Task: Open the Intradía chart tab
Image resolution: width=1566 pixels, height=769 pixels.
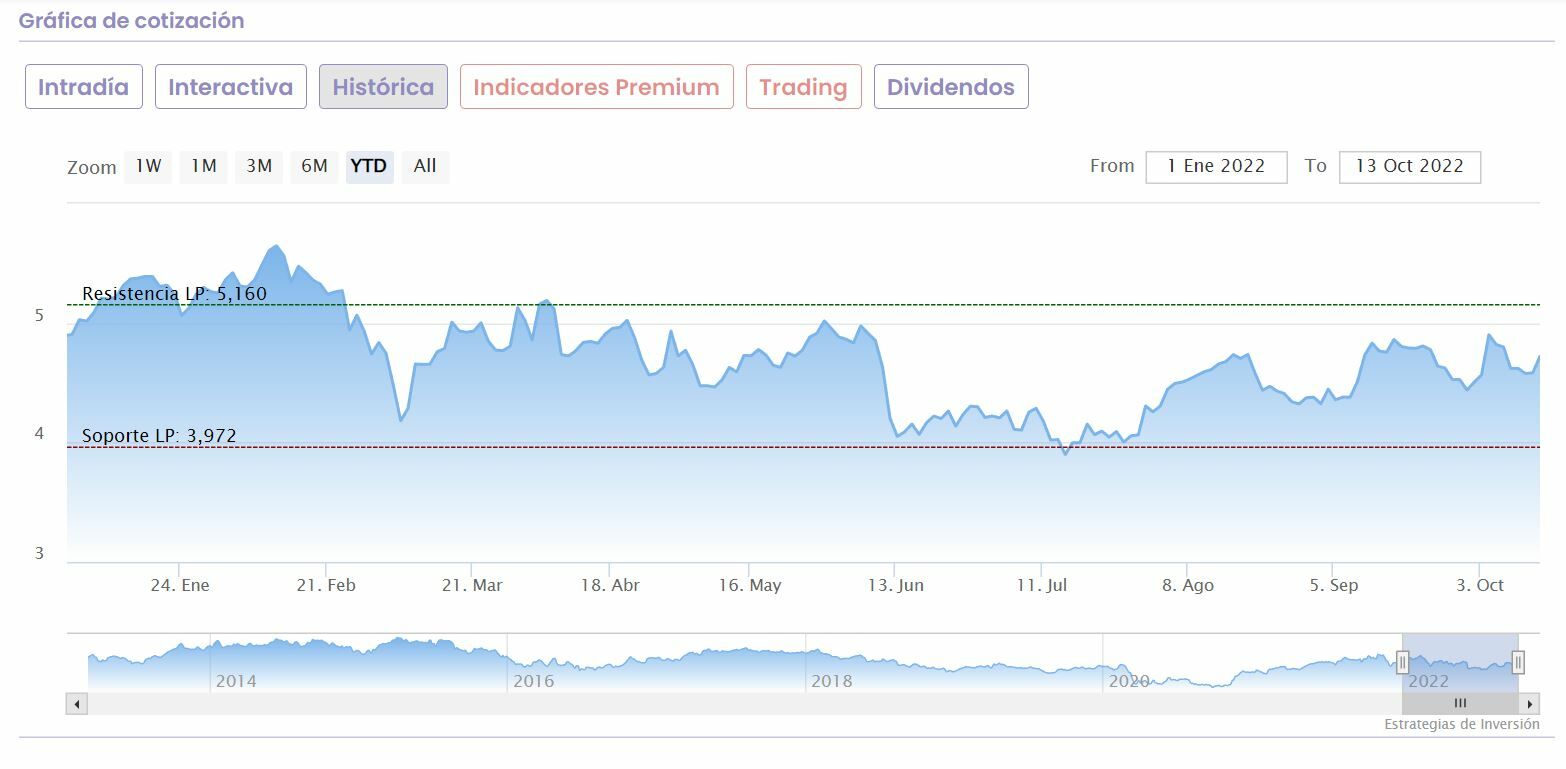Action: [83, 87]
